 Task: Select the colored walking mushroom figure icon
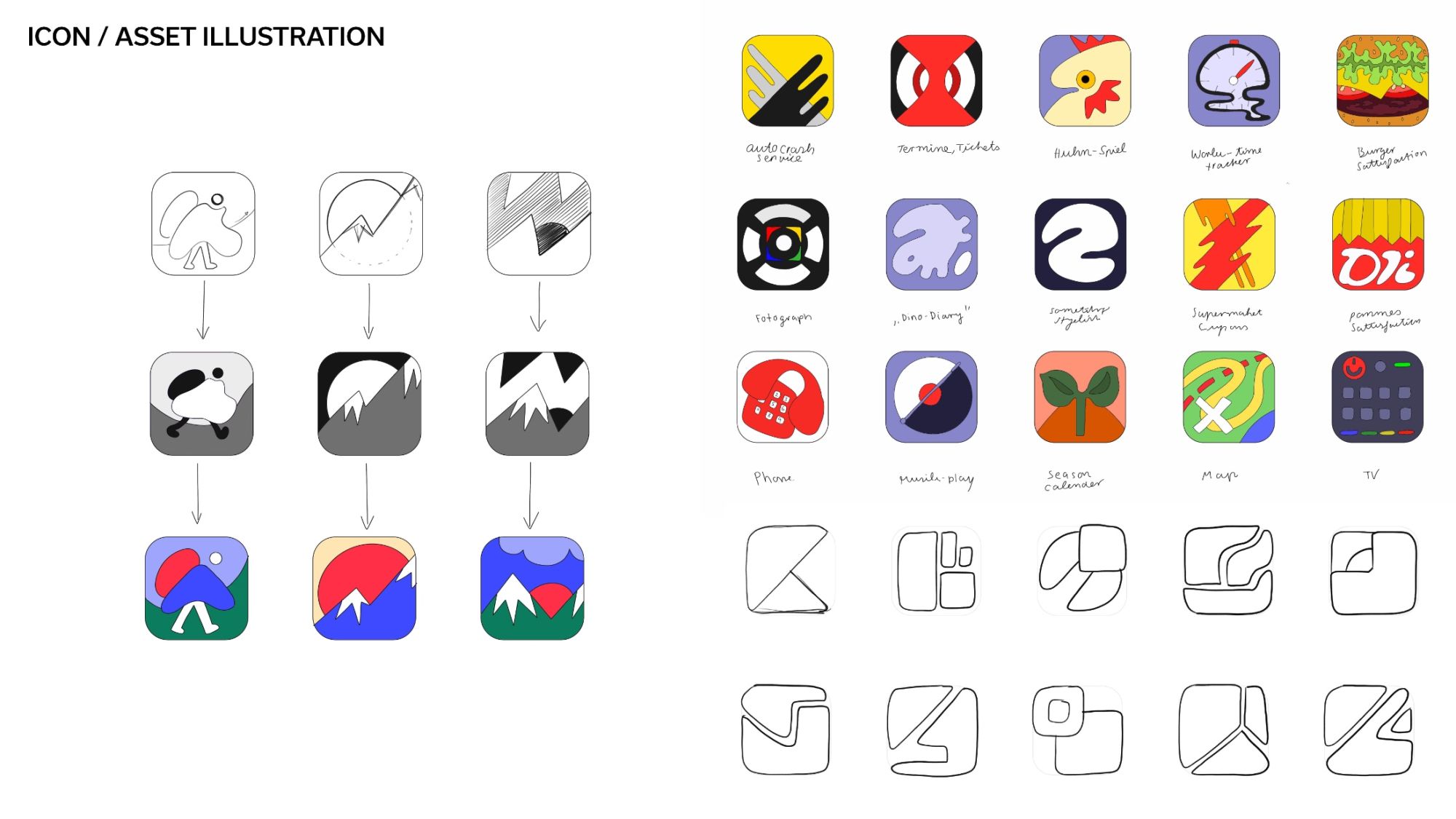point(197,588)
